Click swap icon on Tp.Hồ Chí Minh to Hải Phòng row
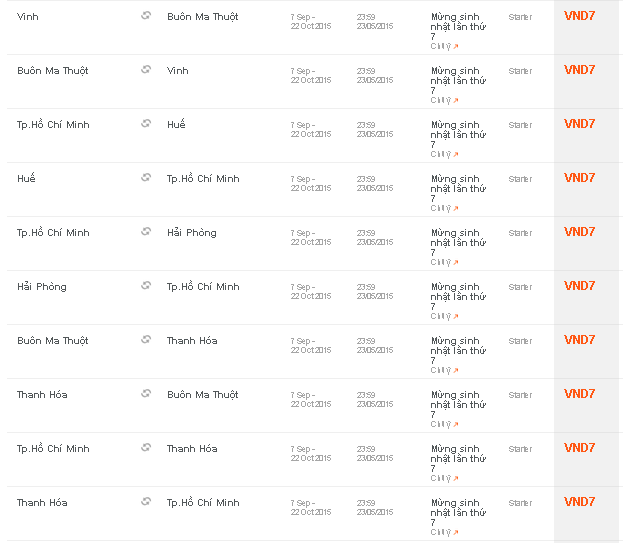 146,232
